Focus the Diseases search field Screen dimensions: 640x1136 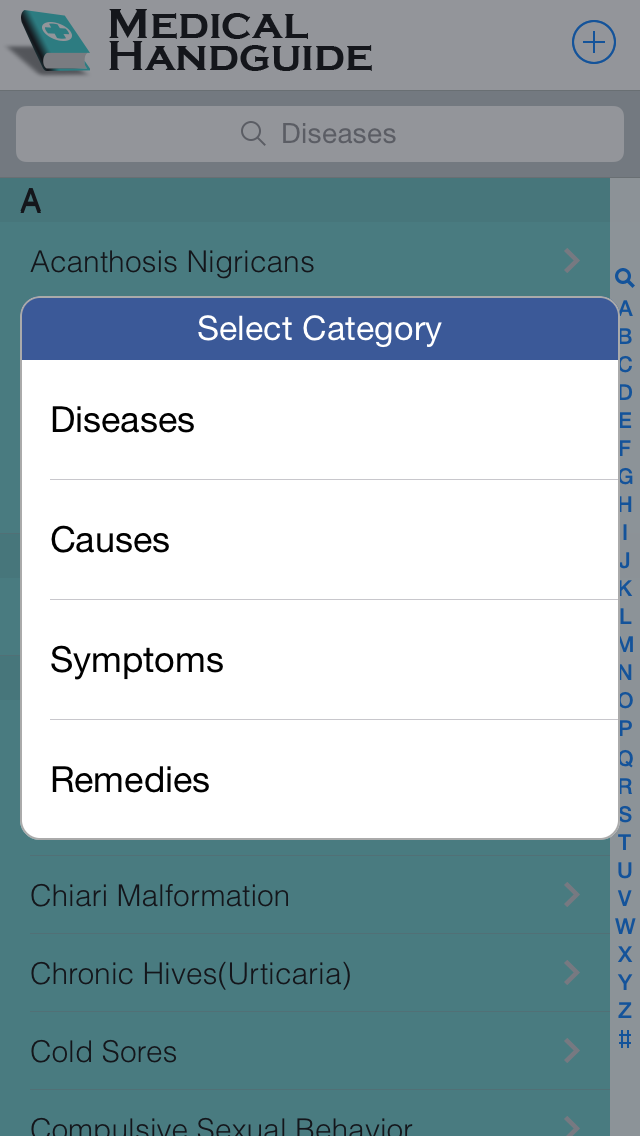(320, 133)
